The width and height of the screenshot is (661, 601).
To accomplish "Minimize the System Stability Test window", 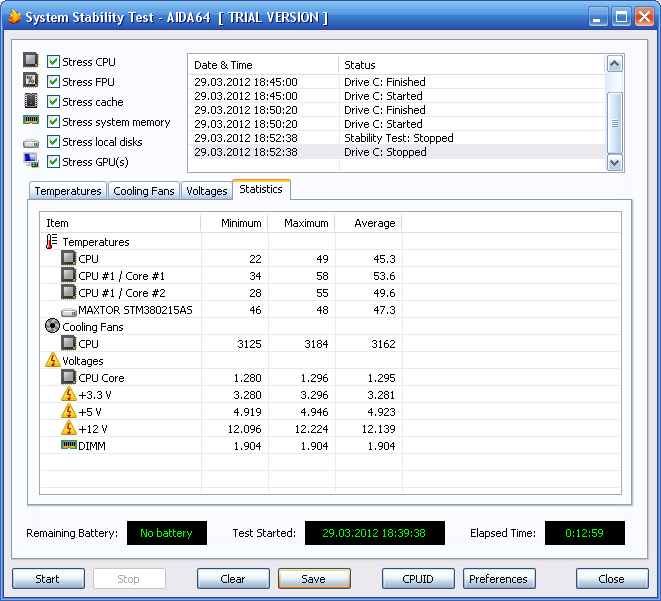I will [x=598, y=17].
